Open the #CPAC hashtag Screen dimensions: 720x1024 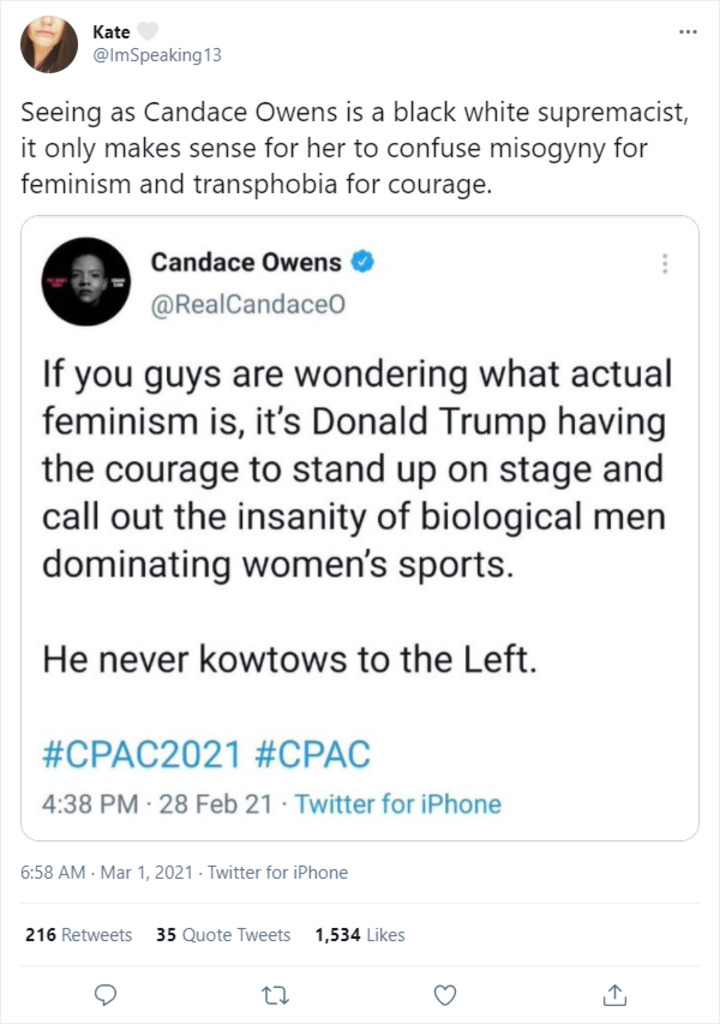(313, 755)
